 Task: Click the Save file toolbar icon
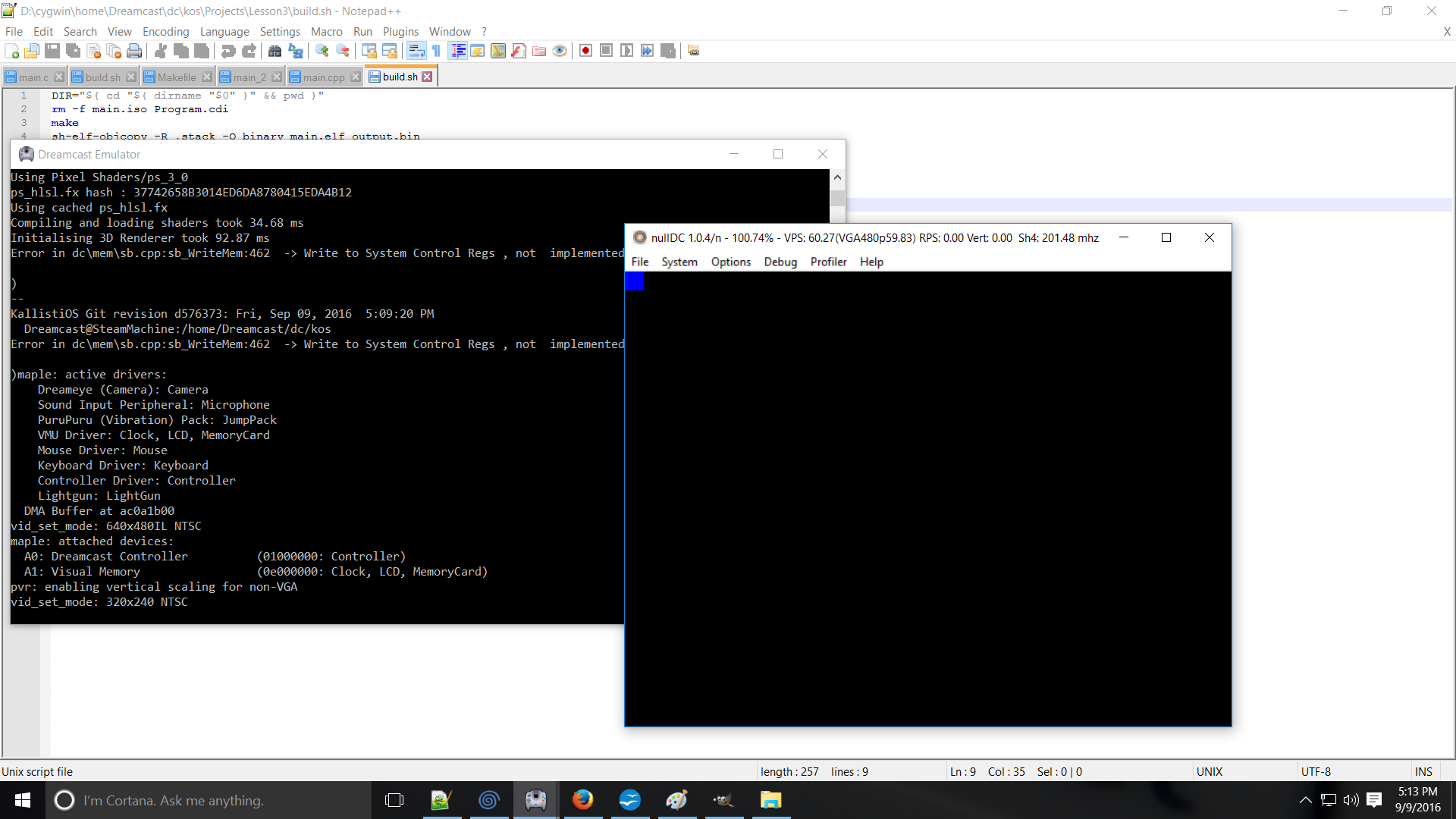(52, 51)
